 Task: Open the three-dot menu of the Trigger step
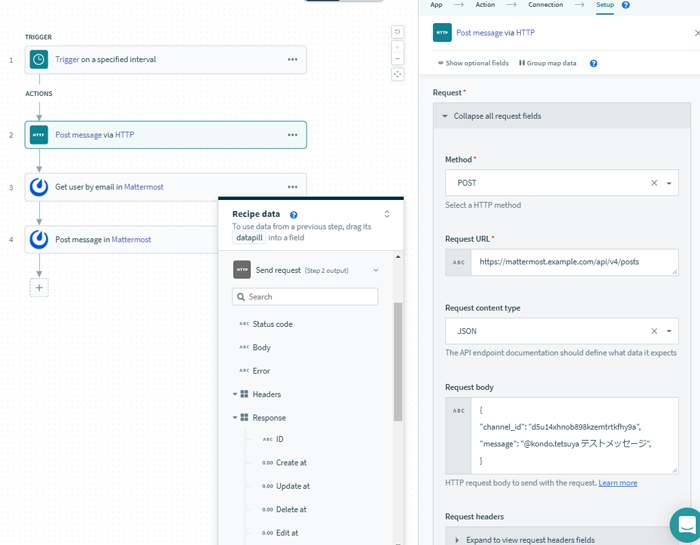pos(292,59)
